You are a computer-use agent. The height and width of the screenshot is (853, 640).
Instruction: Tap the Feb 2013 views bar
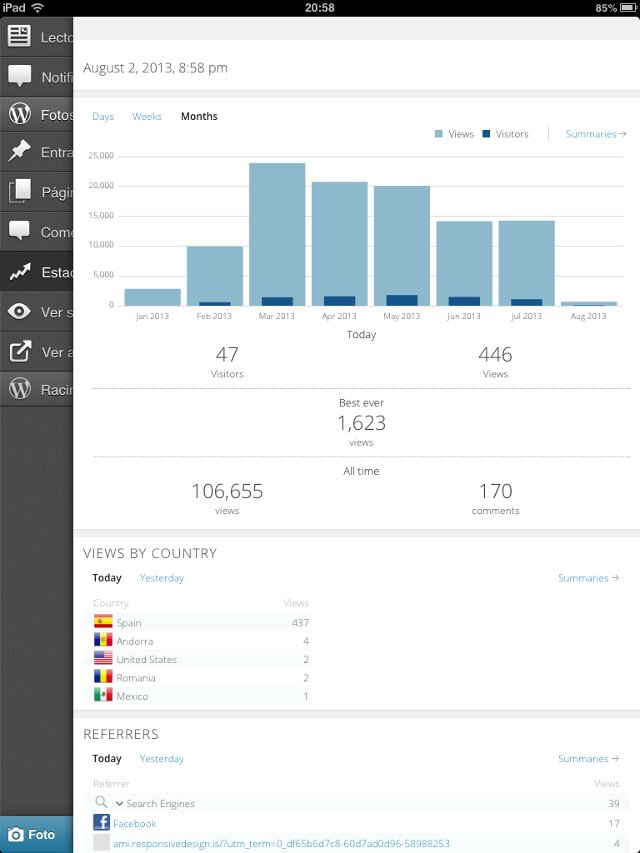215,274
